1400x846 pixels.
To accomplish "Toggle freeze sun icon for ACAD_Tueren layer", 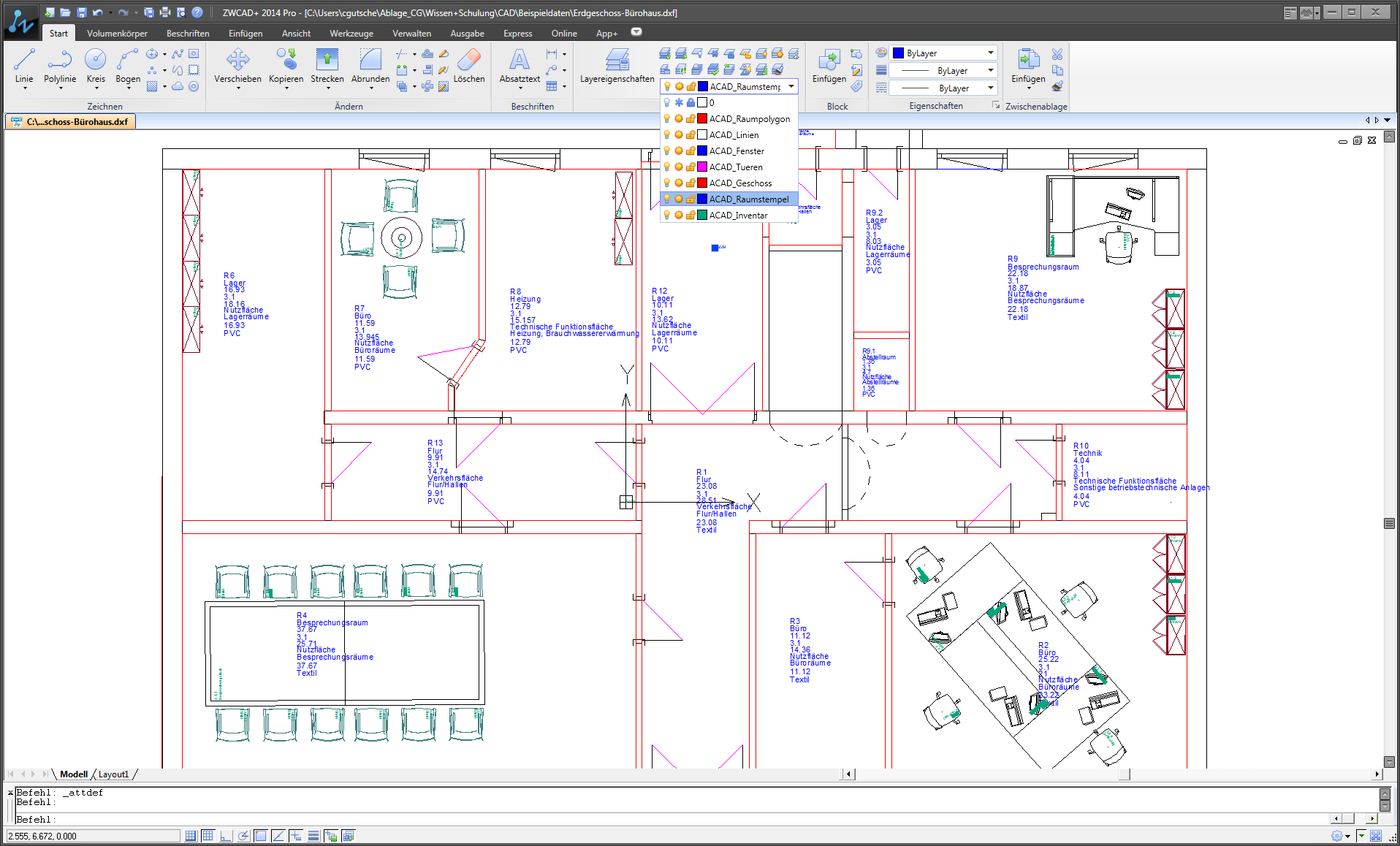I will 678,167.
